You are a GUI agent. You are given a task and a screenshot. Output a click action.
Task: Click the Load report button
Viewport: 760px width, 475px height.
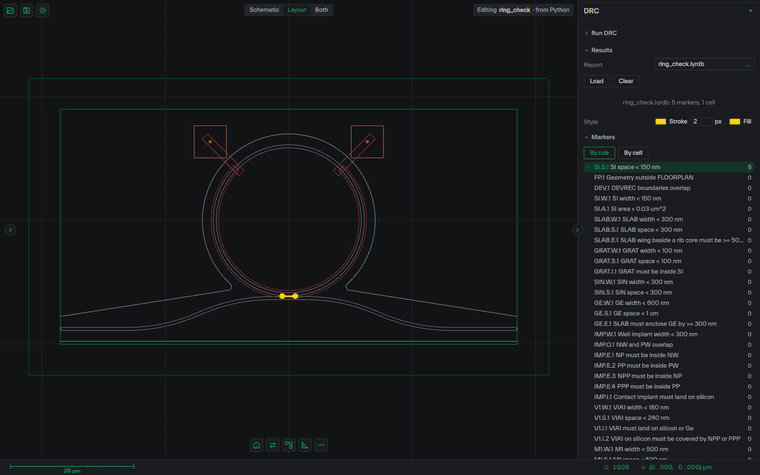click(x=596, y=81)
